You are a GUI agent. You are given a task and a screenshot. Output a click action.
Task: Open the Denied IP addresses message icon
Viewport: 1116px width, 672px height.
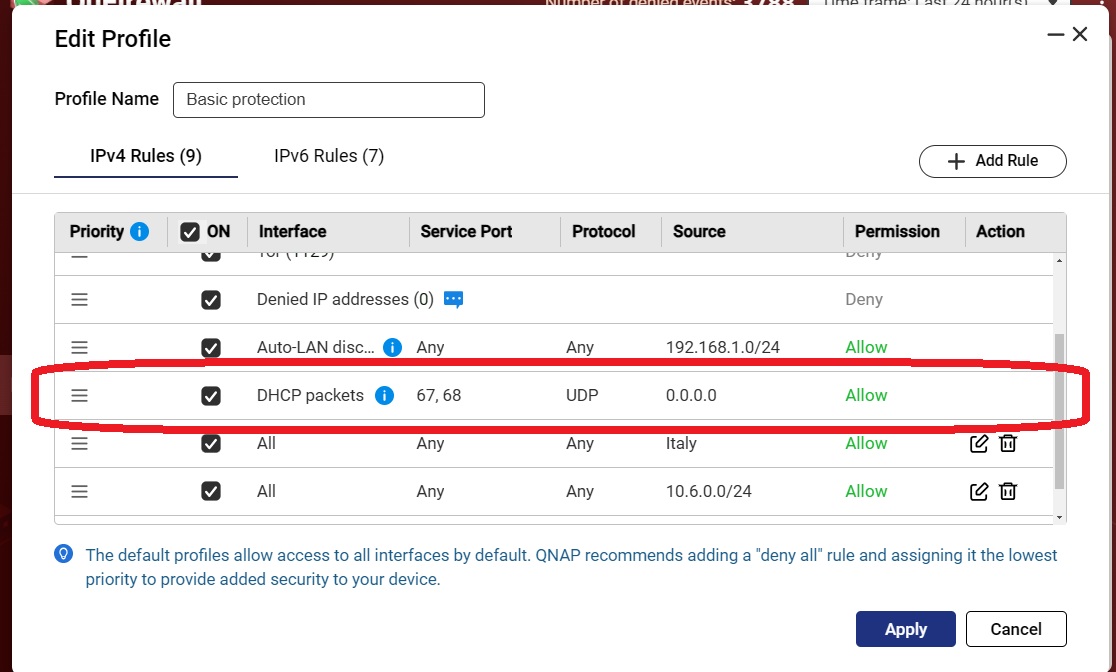453,299
